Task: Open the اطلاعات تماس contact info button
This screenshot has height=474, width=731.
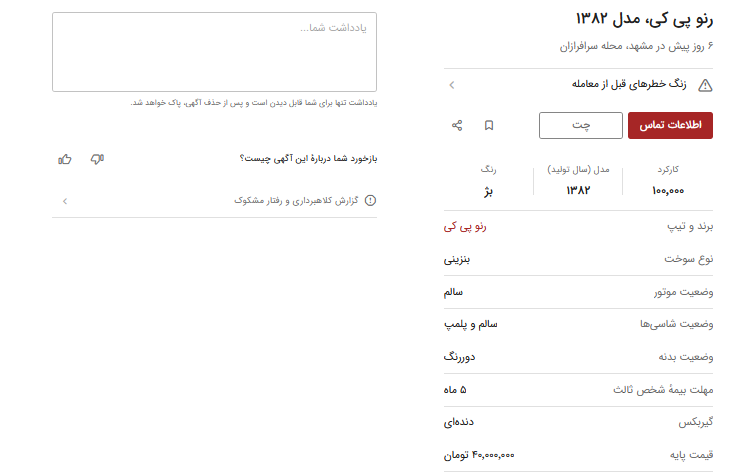Action: pyautogui.click(x=670, y=125)
